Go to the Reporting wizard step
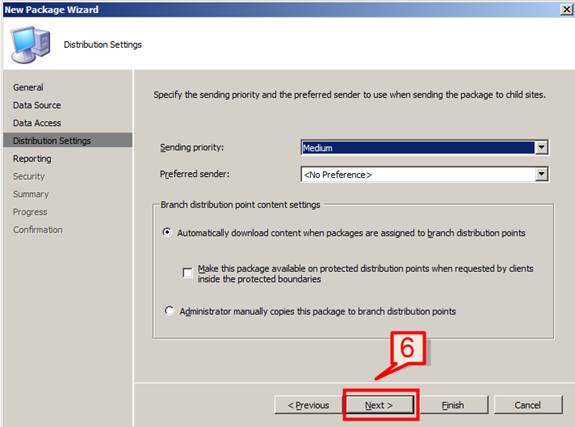This screenshot has height=427, width=575. [32, 158]
